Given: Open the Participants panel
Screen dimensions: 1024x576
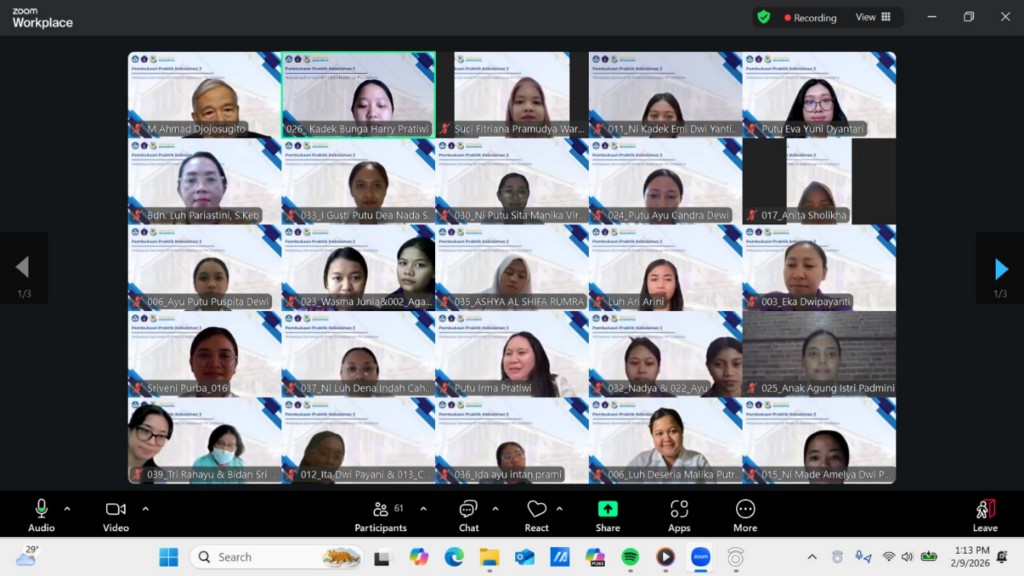Looking at the screenshot, I should pos(380,514).
